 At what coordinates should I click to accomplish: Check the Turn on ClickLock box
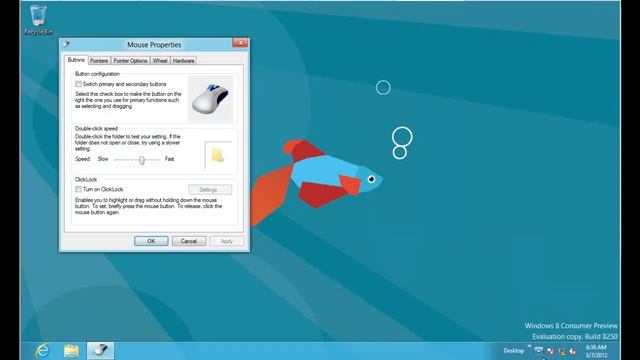pyautogui.click(x=78, y=189)
